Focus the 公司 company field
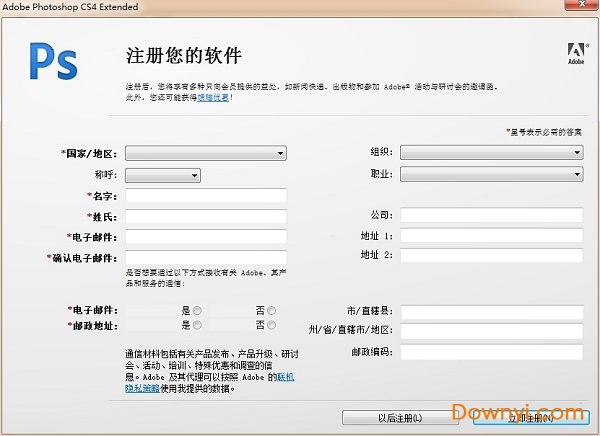Screen dimensions: 600x436 [x=492, y=215]
